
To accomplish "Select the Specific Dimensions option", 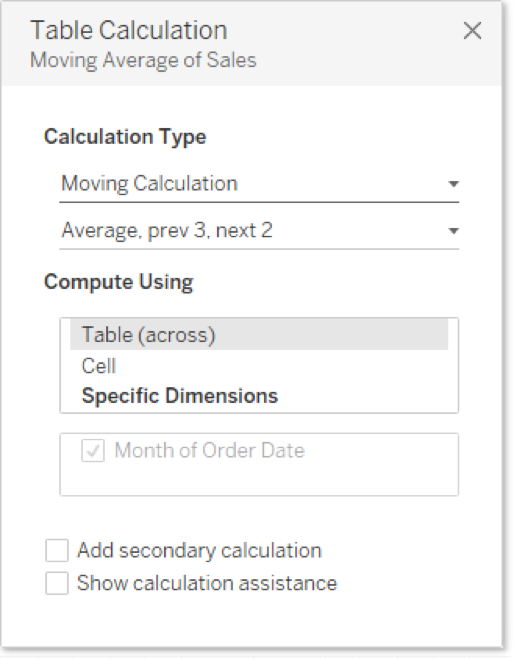I will (x=180, y=396).
